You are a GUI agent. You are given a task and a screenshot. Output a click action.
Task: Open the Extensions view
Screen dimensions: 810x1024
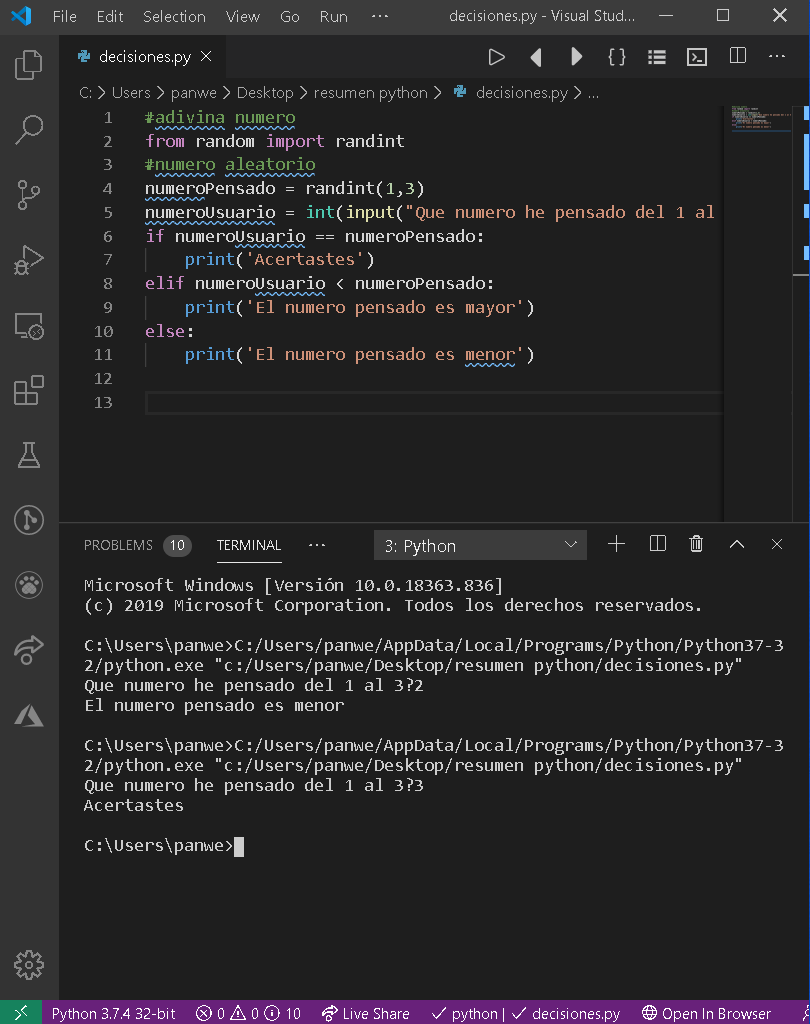(x=29, y=390)
